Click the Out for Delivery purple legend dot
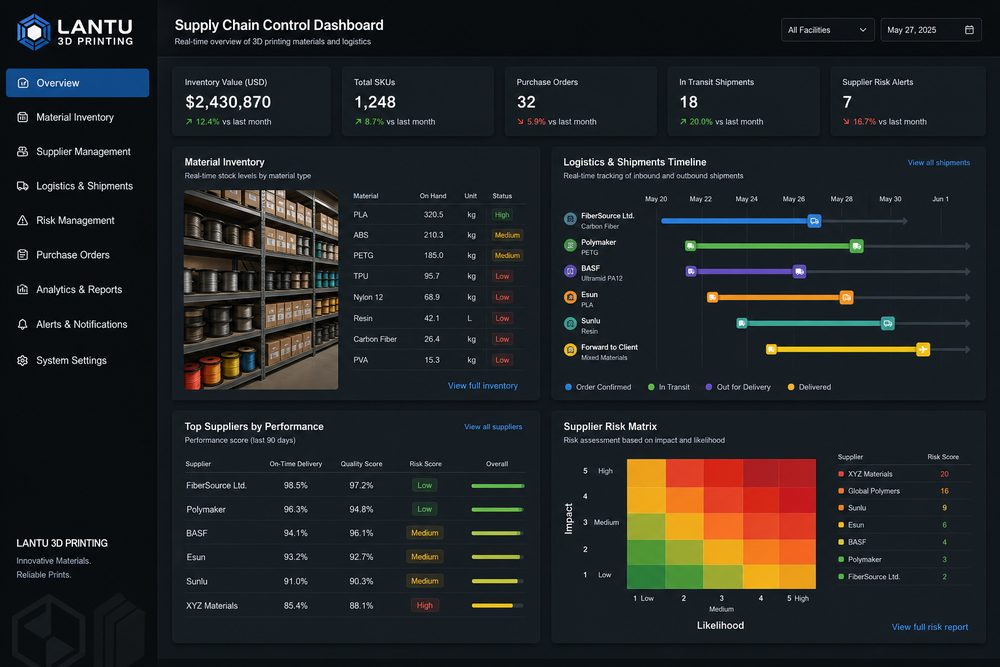This screenshot has height=667, width=1000. click(x=709, y=387)
